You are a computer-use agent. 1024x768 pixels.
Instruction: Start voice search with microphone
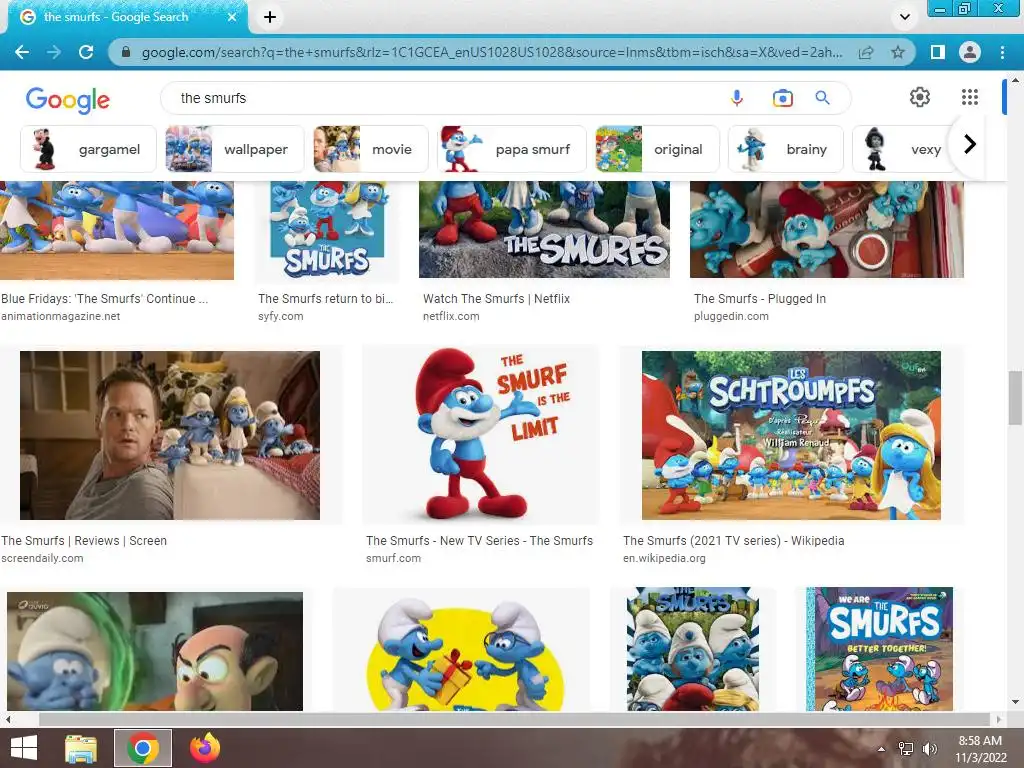pyautogui.click(x=737, y=98)
